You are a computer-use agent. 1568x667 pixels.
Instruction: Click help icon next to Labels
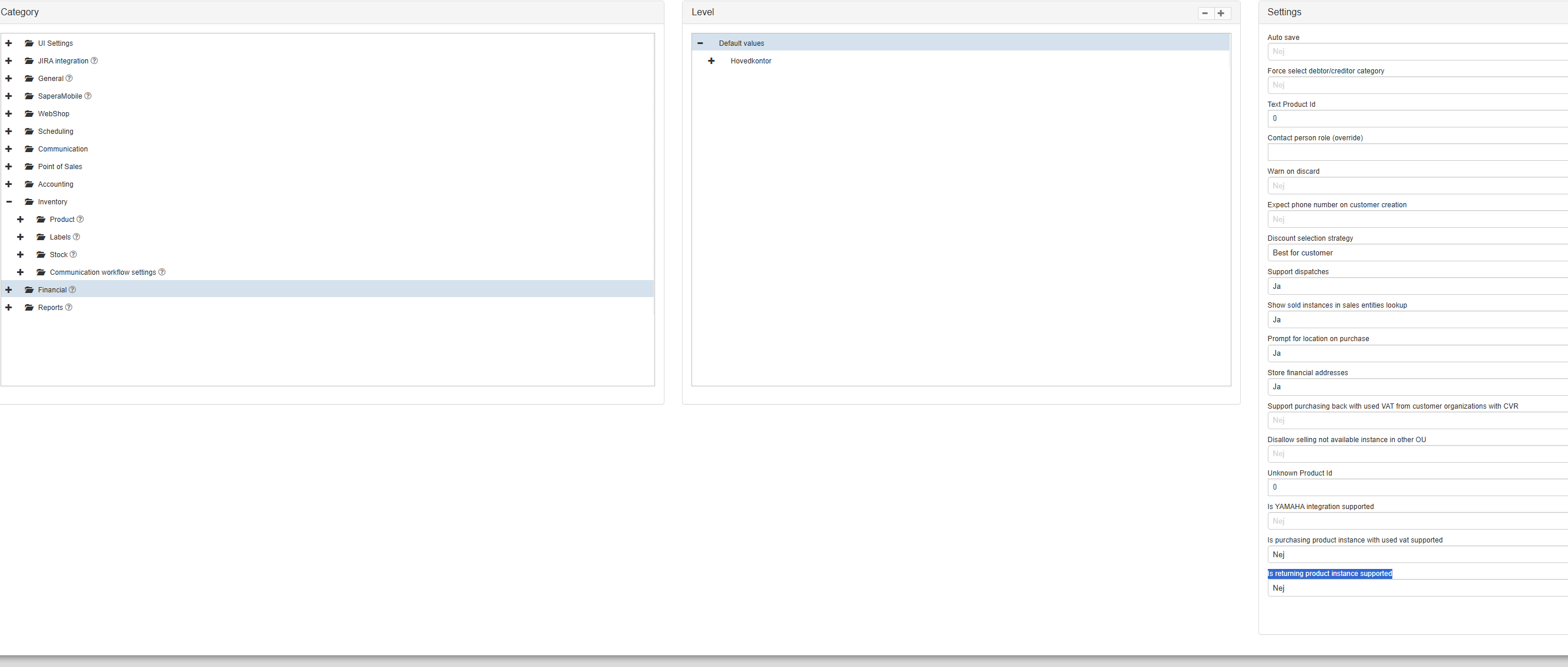(77, 237)
